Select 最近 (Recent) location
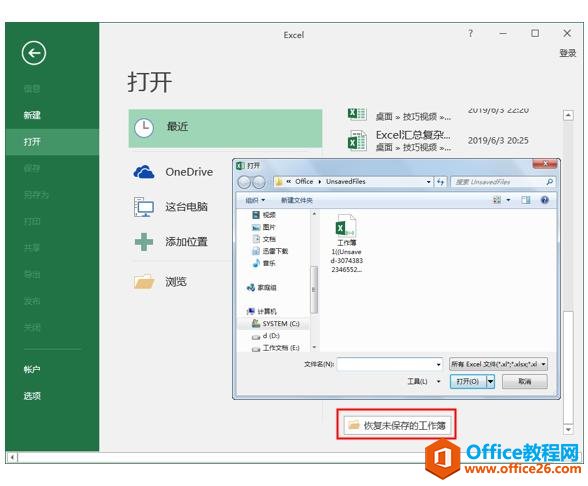Viewport: 588px width, 486px height. 225,128
